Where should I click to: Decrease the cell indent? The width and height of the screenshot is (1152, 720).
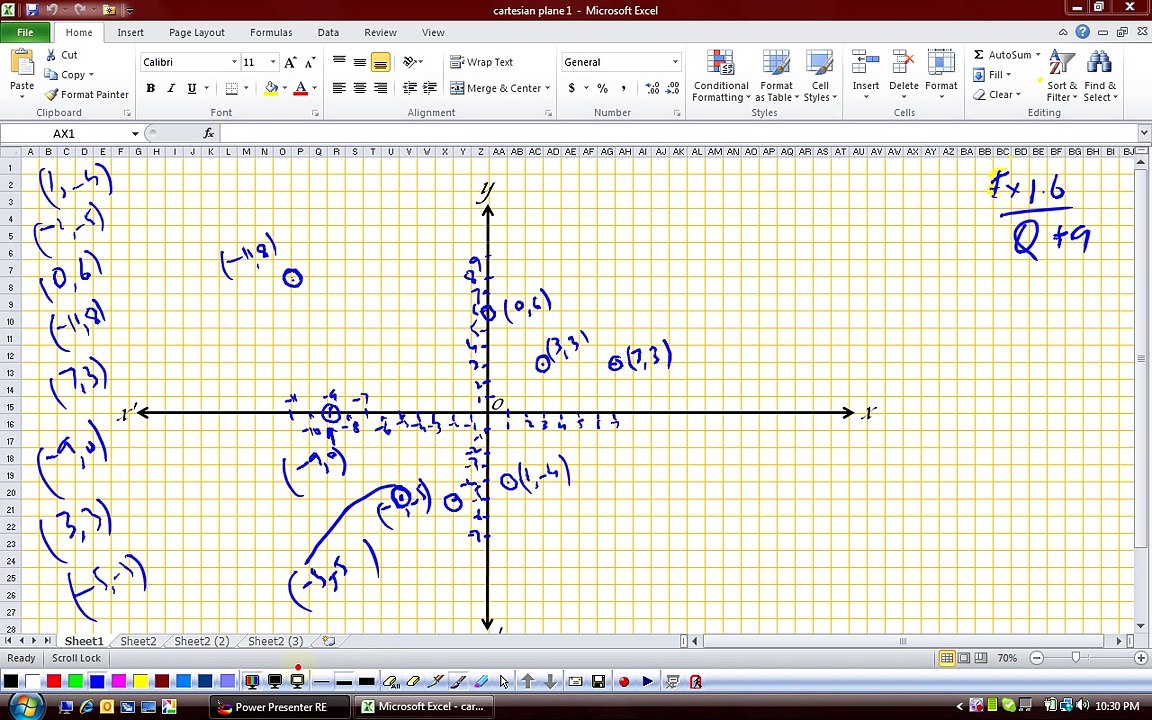coord(410,88)
